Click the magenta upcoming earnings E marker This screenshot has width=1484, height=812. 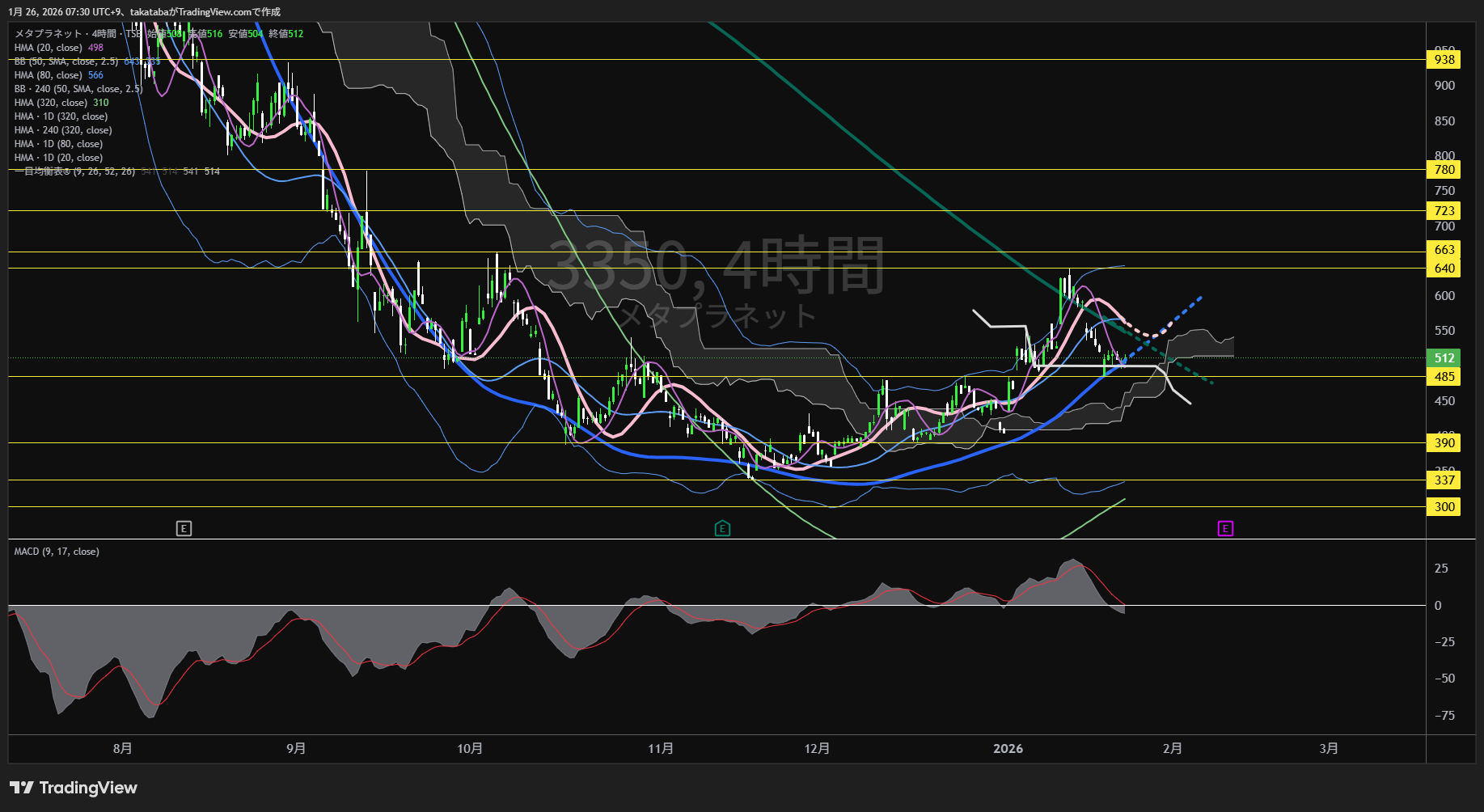pyautogui.click(x=1225, y=529)
